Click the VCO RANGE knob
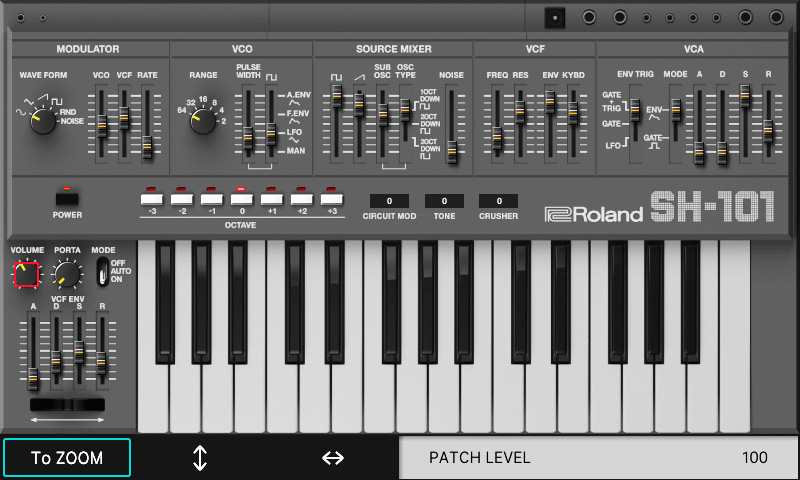Image resolution: width=800 pixels, height=480 pixels. (203, 120)
